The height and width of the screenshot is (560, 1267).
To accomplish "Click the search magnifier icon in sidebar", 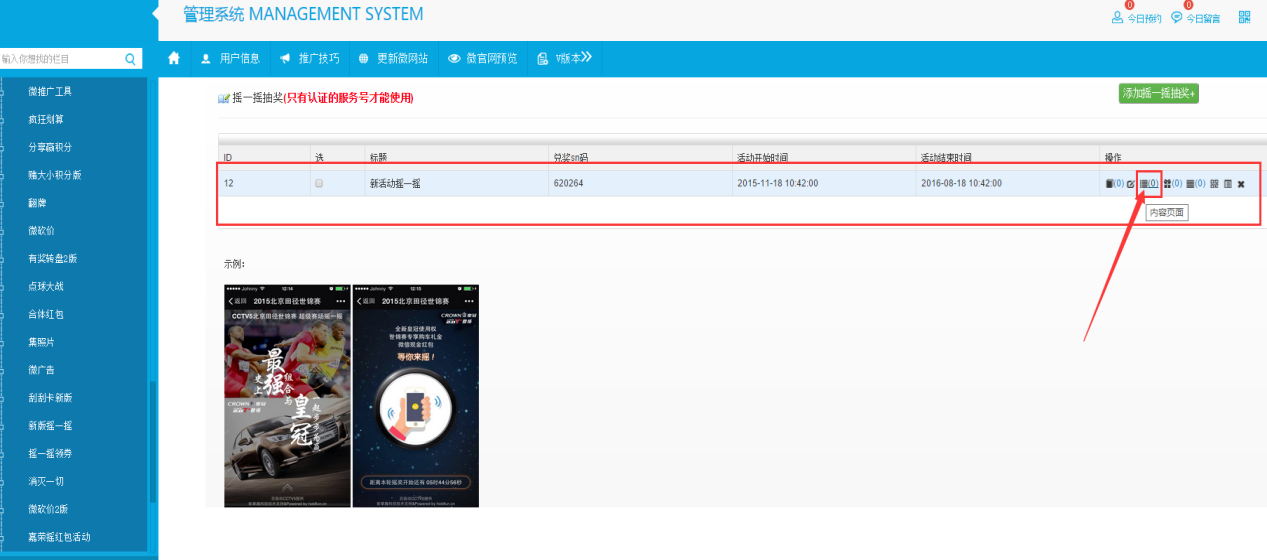I will point(130,59).
